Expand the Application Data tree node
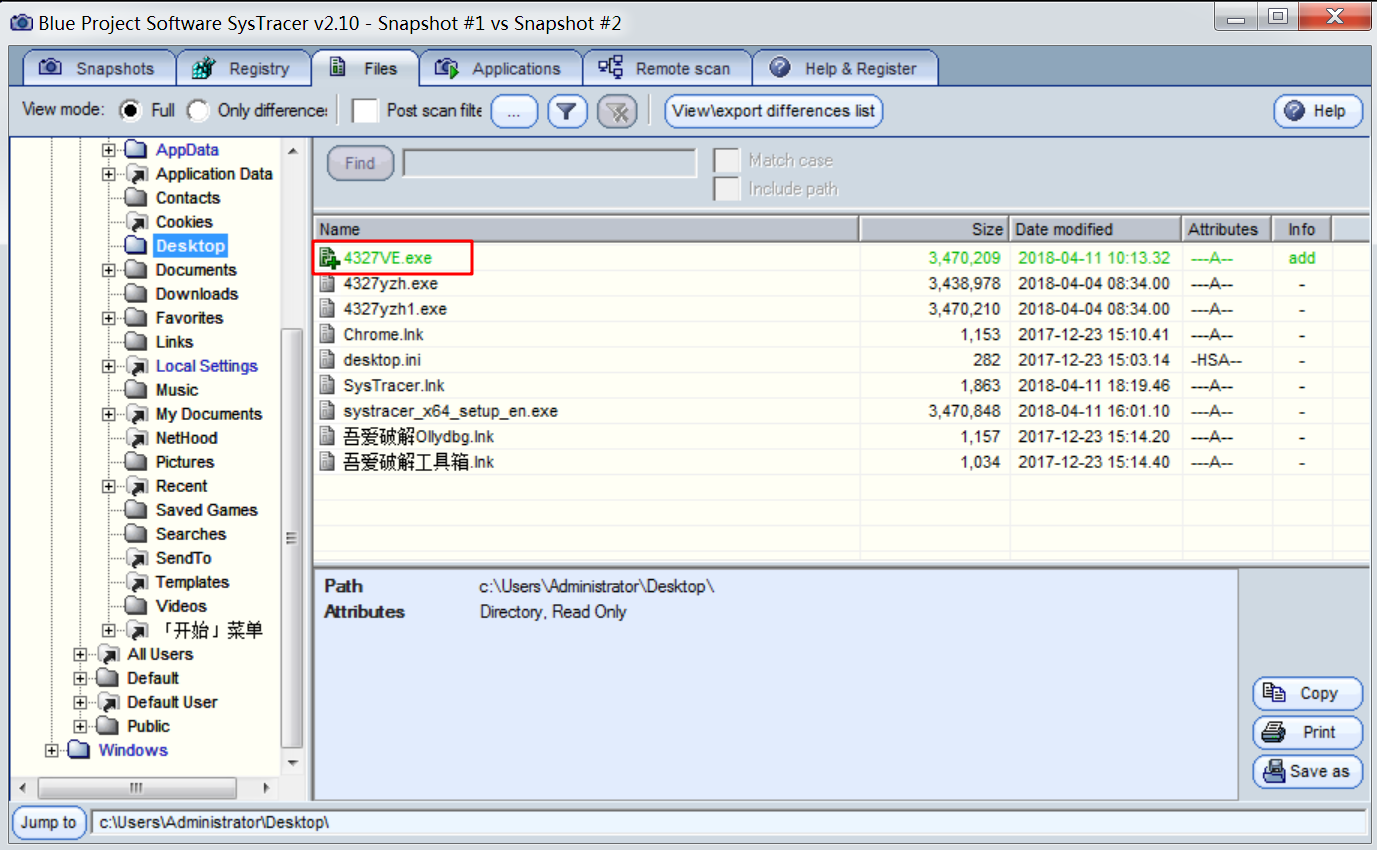The height and width of the screenshot is (850, 1377). click(x=109, y=174)
